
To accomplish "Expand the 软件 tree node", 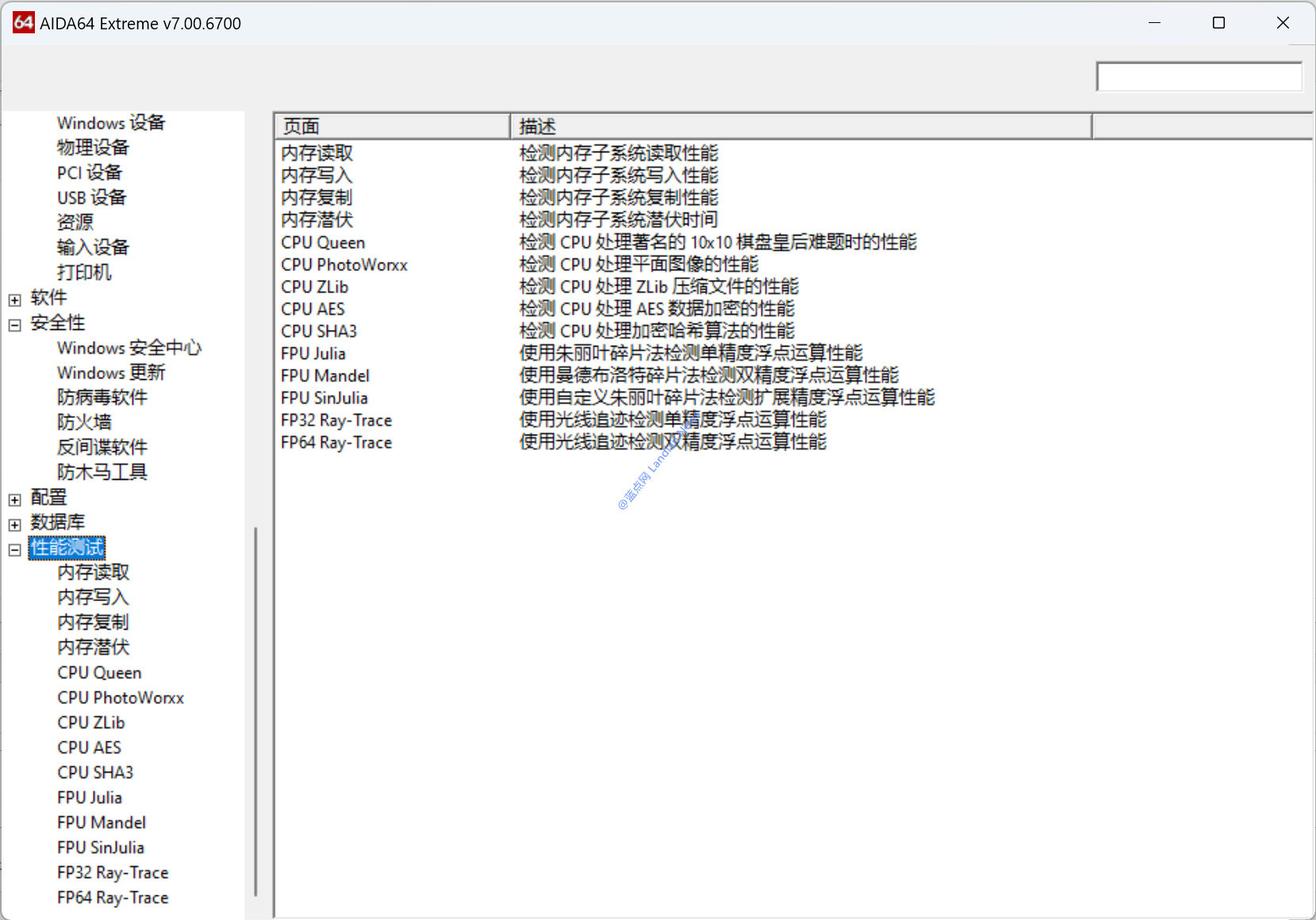I will [x=15, y=300].
